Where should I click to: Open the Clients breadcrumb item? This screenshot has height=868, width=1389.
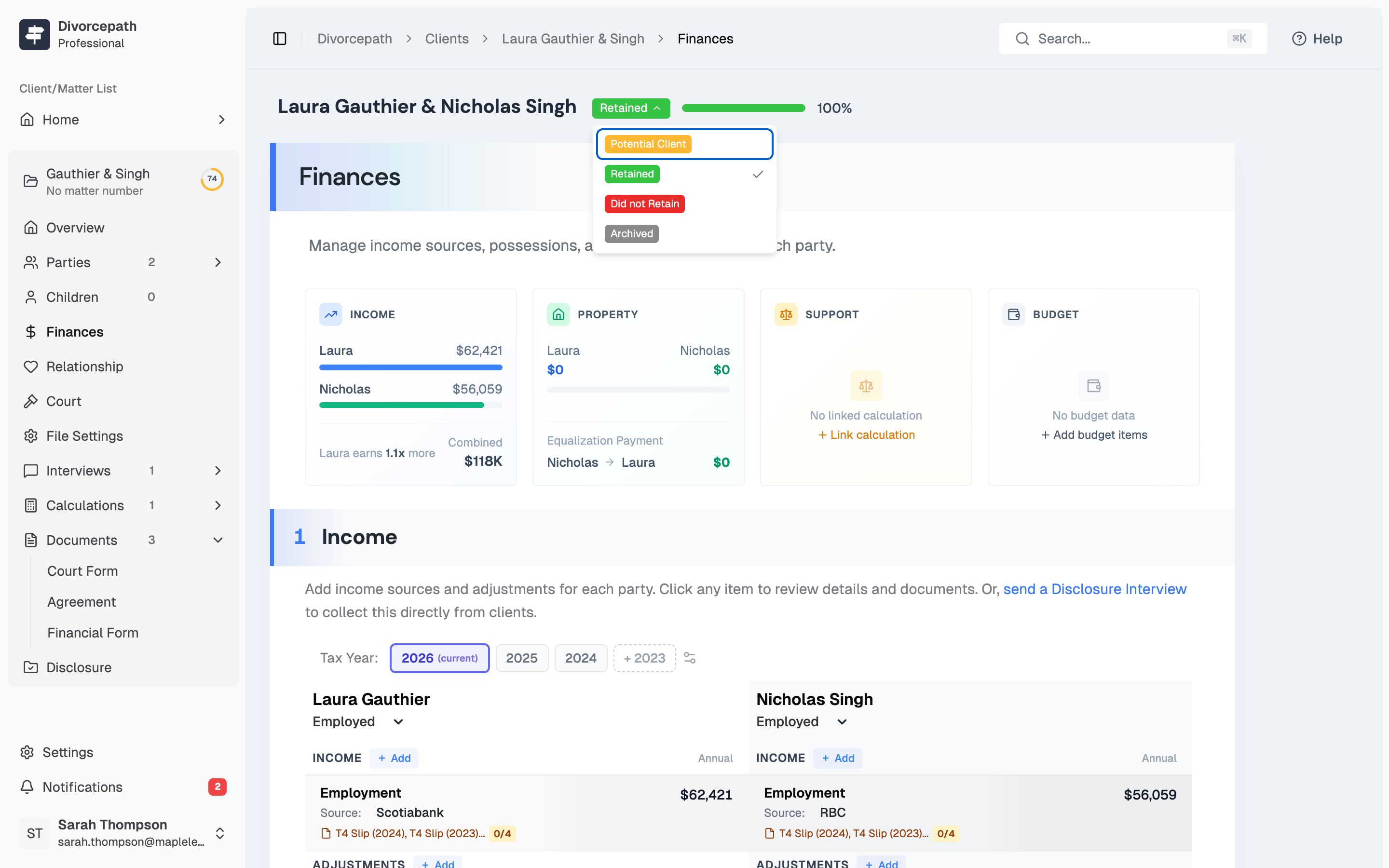[447, 39]
